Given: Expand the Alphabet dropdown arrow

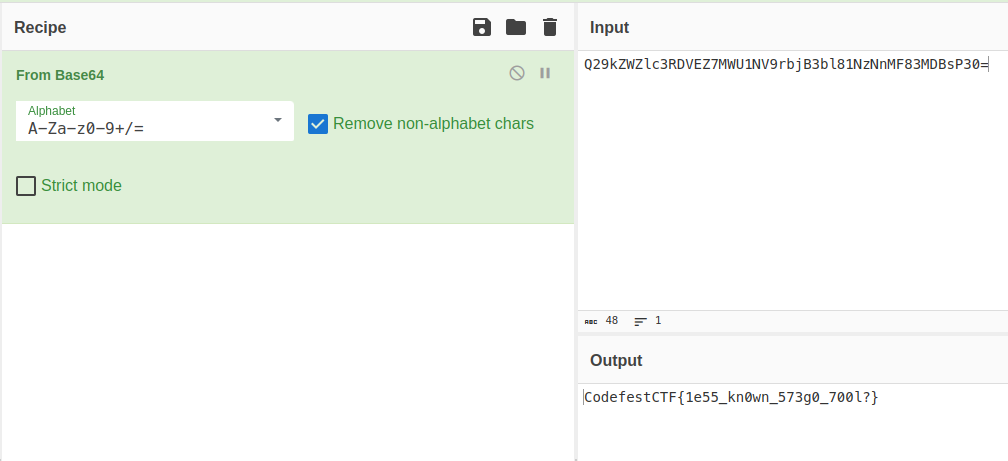Looking at the screenshot, I should point(277,121).
